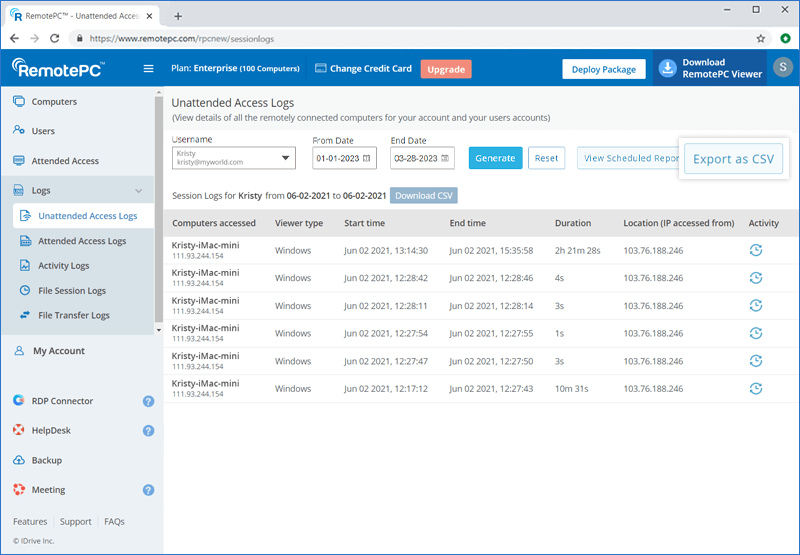The image size is (800, 555).
Task: Collapse the Logs section chevron
Action: [x=138, y=190]
